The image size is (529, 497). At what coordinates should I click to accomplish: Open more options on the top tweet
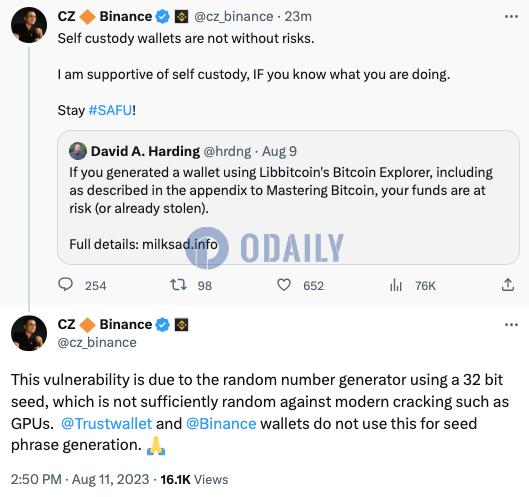511,17
